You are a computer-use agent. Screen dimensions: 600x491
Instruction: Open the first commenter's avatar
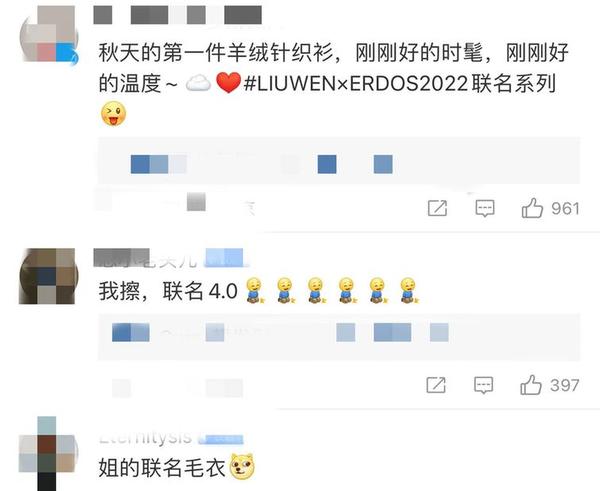[x=49, y=34]
